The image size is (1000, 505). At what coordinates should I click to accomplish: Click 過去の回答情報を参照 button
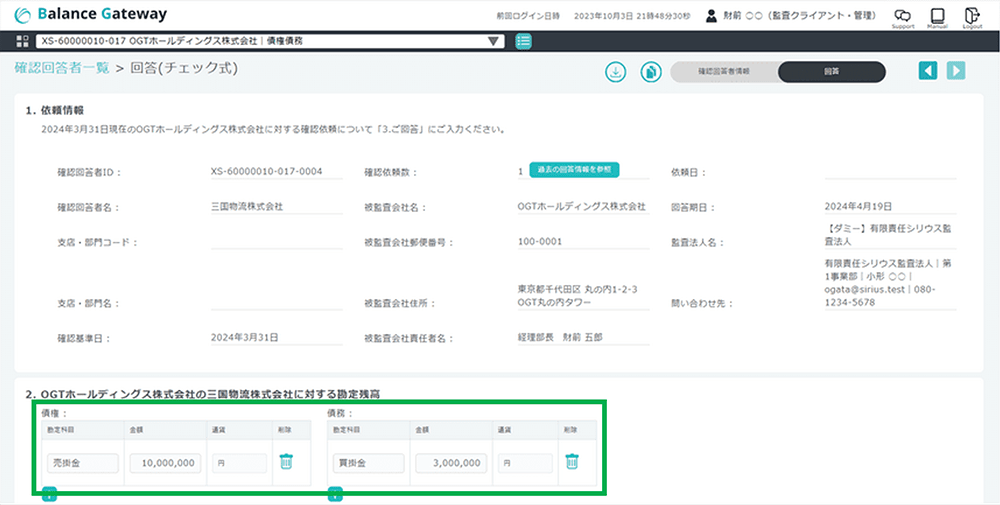coord(574,170)
